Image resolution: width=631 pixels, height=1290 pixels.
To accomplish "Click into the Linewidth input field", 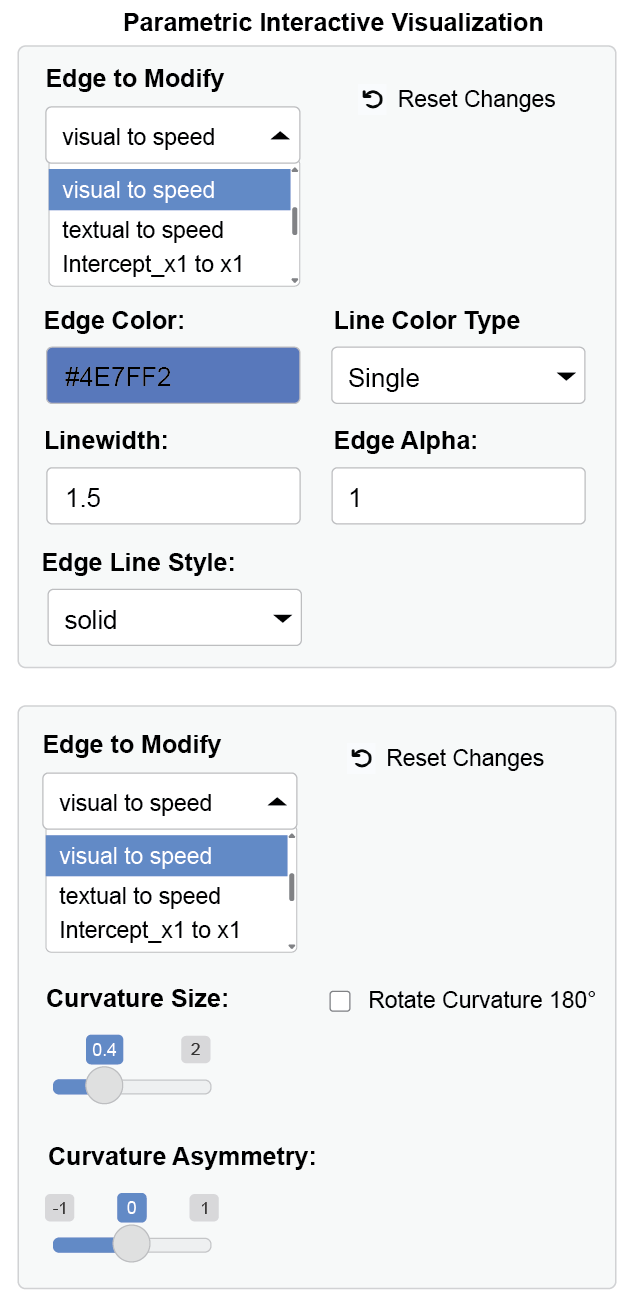I will (x=173, y=496).
